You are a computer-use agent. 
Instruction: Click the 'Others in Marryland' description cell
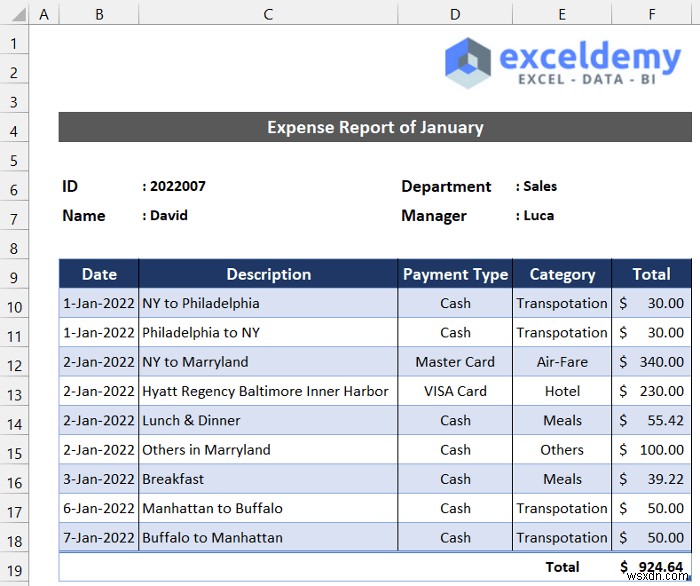[268, 449]
